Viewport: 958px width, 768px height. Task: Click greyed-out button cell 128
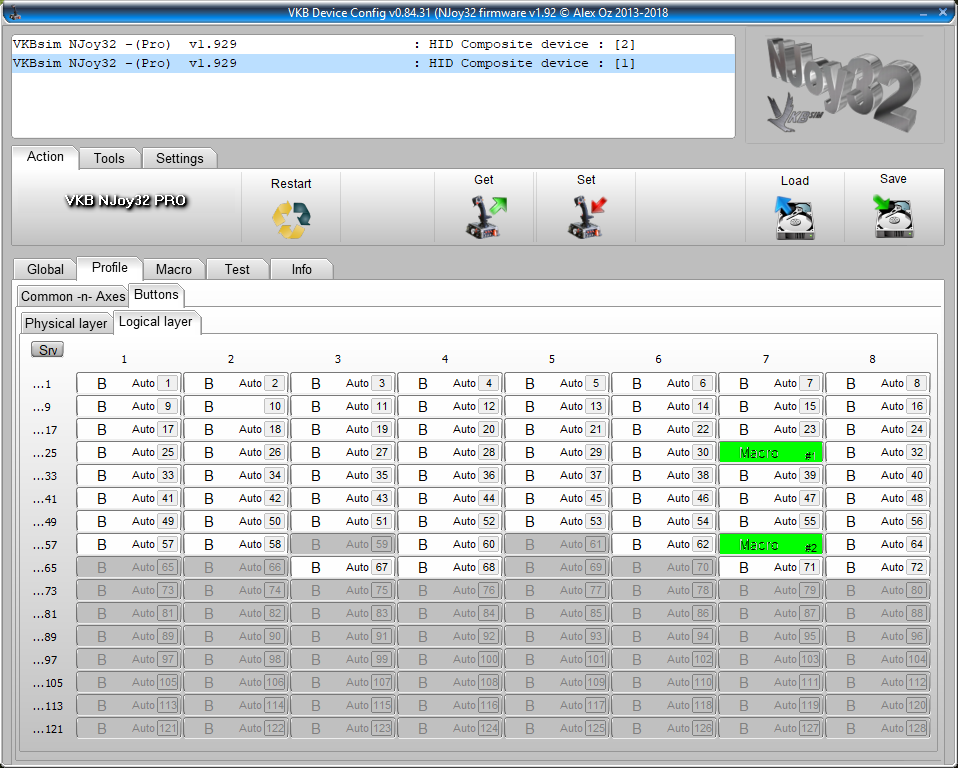tap(878, 728)
